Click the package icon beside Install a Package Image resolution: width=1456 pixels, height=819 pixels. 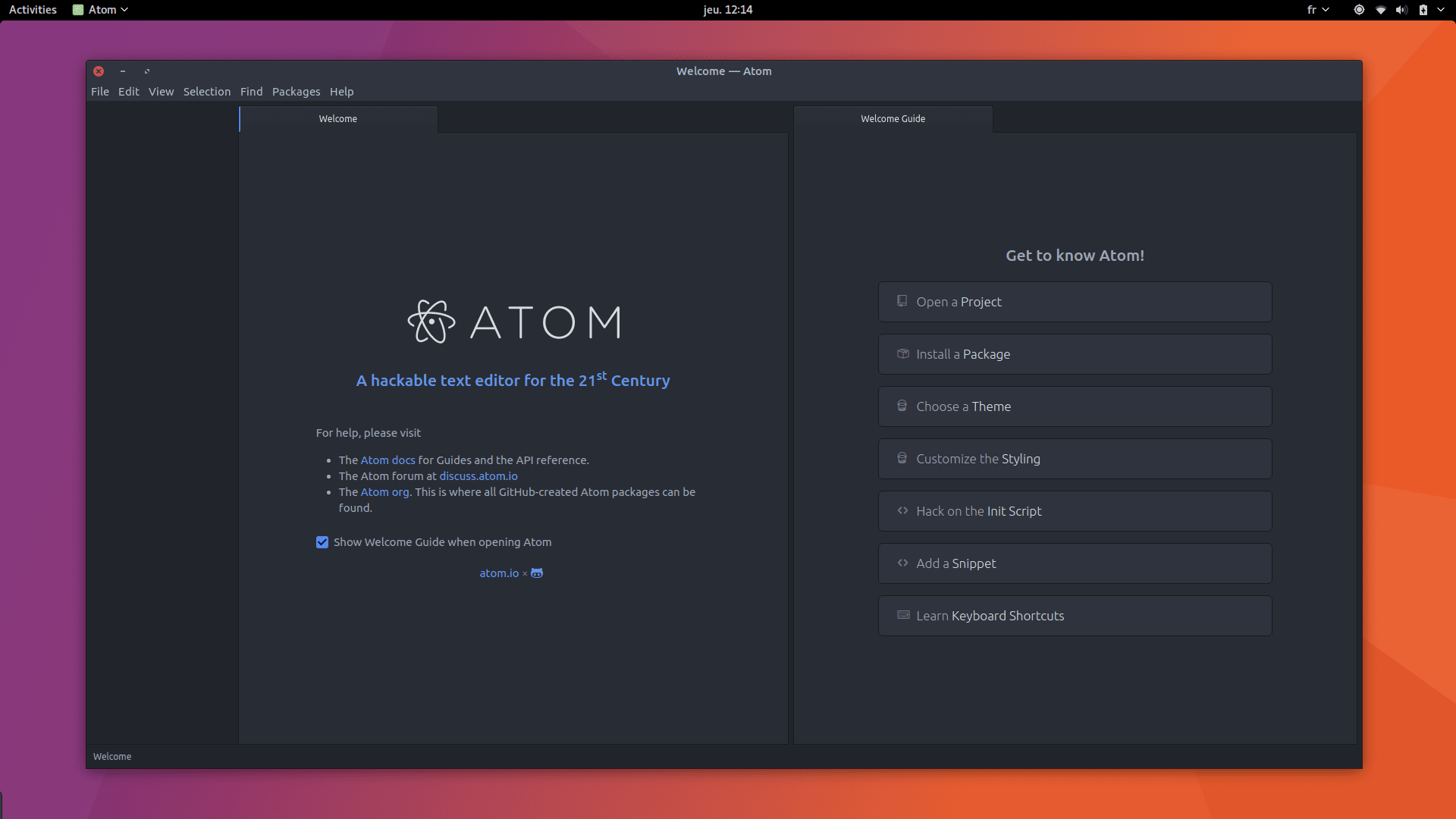[902, 353]
